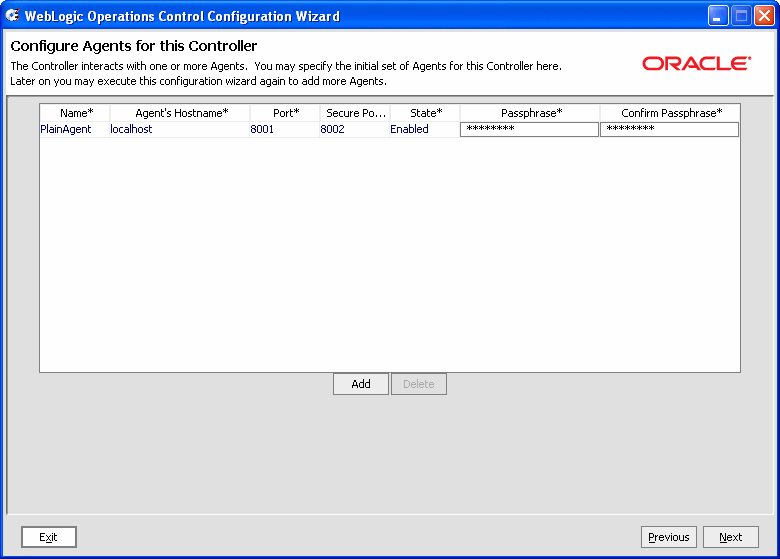Click the Passphrase* column header
This screenshot has height=559, width=780.
pos(530,113)
